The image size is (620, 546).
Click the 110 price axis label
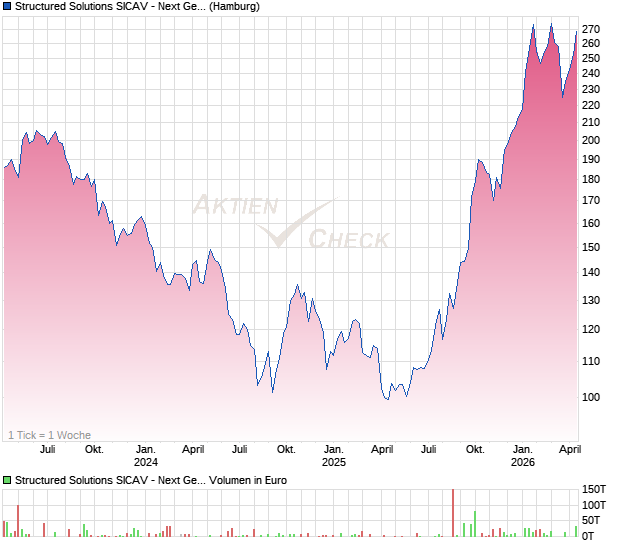point(591,361)
